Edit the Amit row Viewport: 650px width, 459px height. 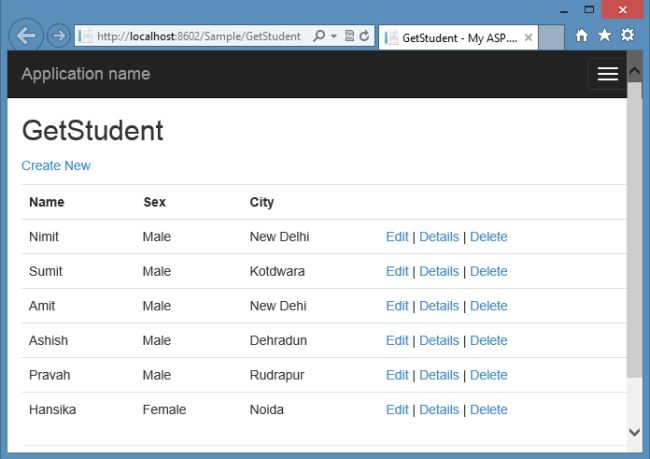coord(397,306)
